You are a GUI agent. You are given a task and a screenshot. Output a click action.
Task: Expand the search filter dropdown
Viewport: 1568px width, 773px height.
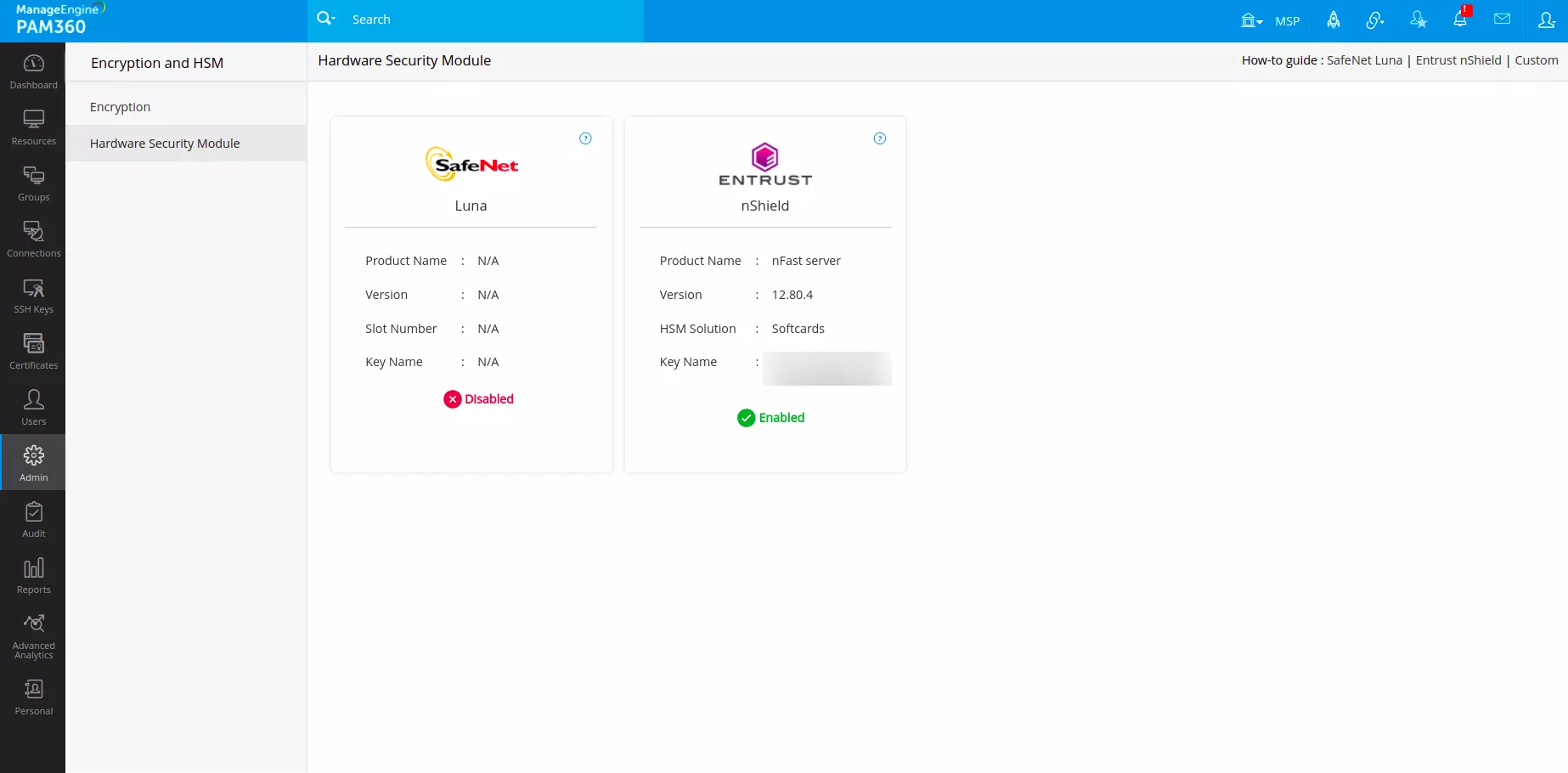326,19
